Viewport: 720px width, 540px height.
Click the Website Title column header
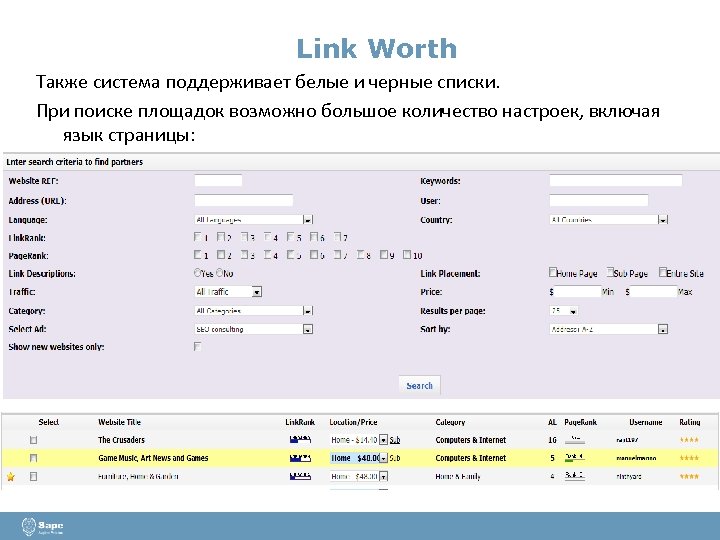coord(119,422)
